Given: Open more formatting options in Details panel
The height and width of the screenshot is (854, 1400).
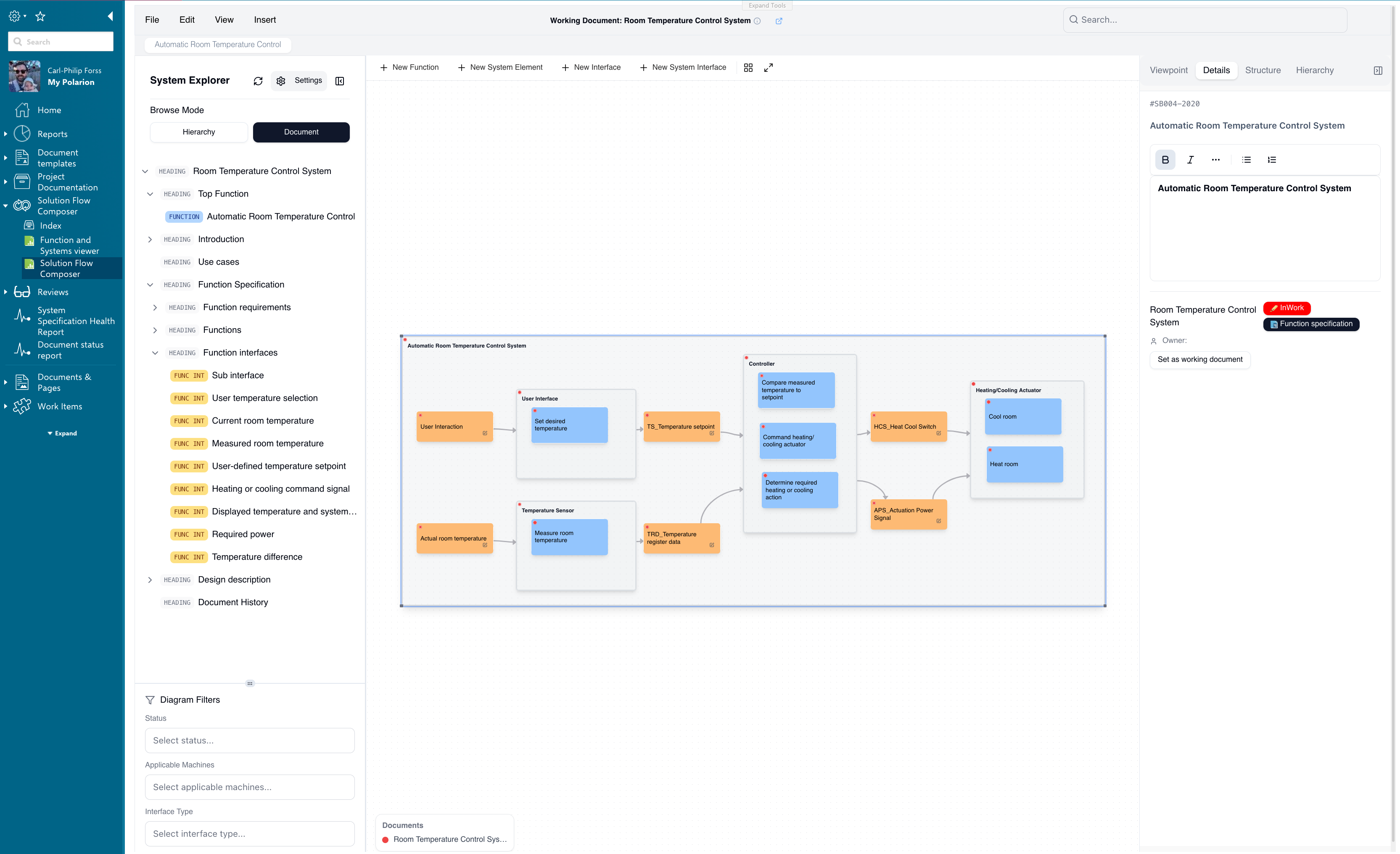Looking at the screenshot, I should pos(1216,160).
